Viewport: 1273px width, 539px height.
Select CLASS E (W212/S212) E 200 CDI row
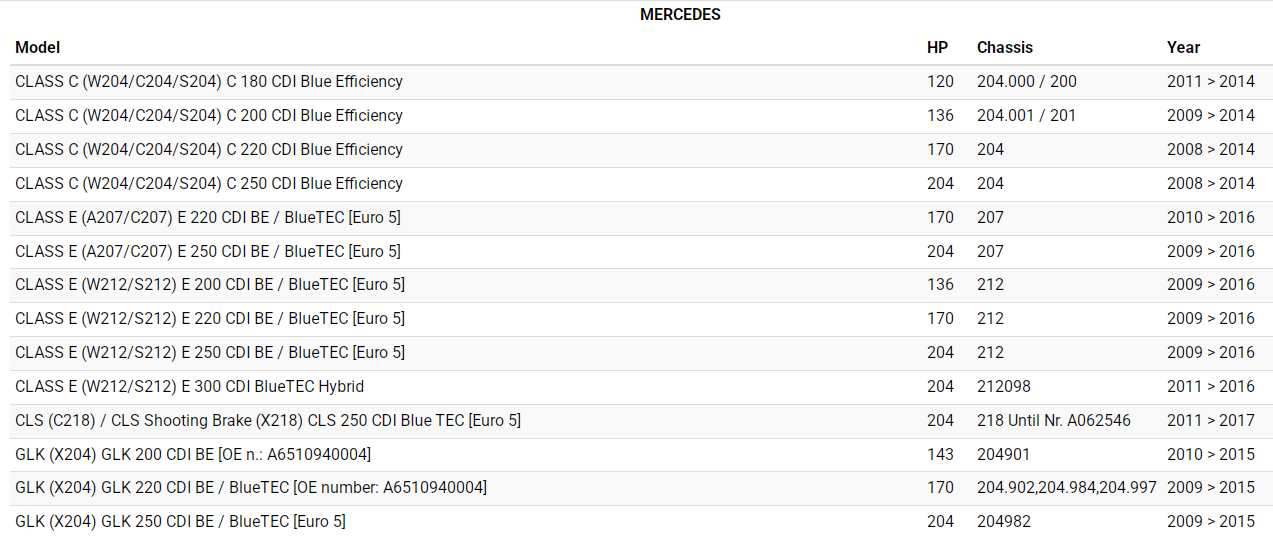[210, 284]
